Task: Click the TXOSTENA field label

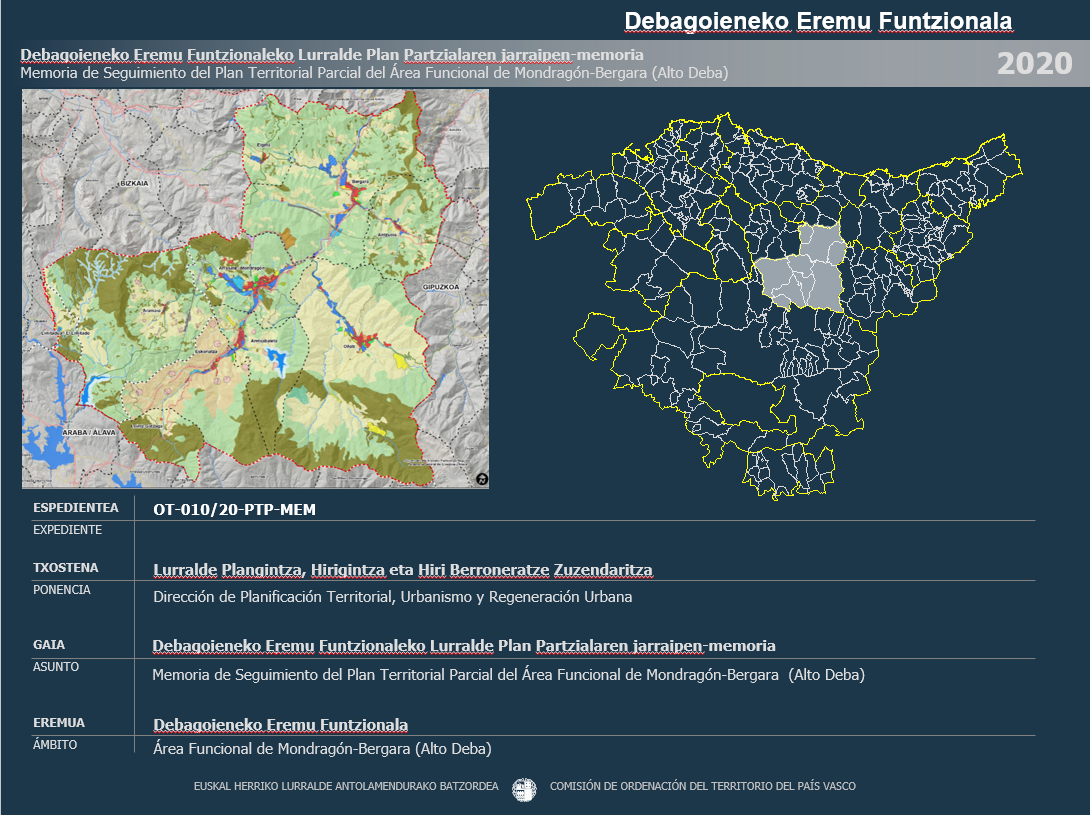Action: point(66,568)
